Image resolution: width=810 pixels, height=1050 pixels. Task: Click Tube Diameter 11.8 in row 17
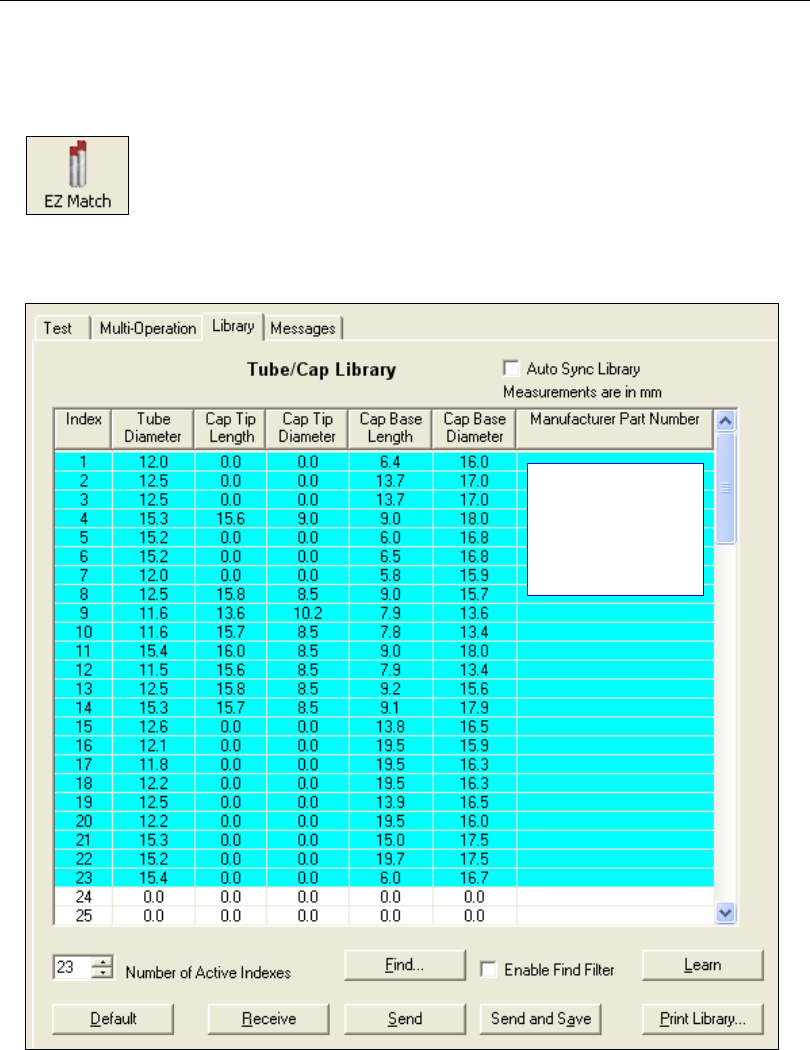pos(153,765)
